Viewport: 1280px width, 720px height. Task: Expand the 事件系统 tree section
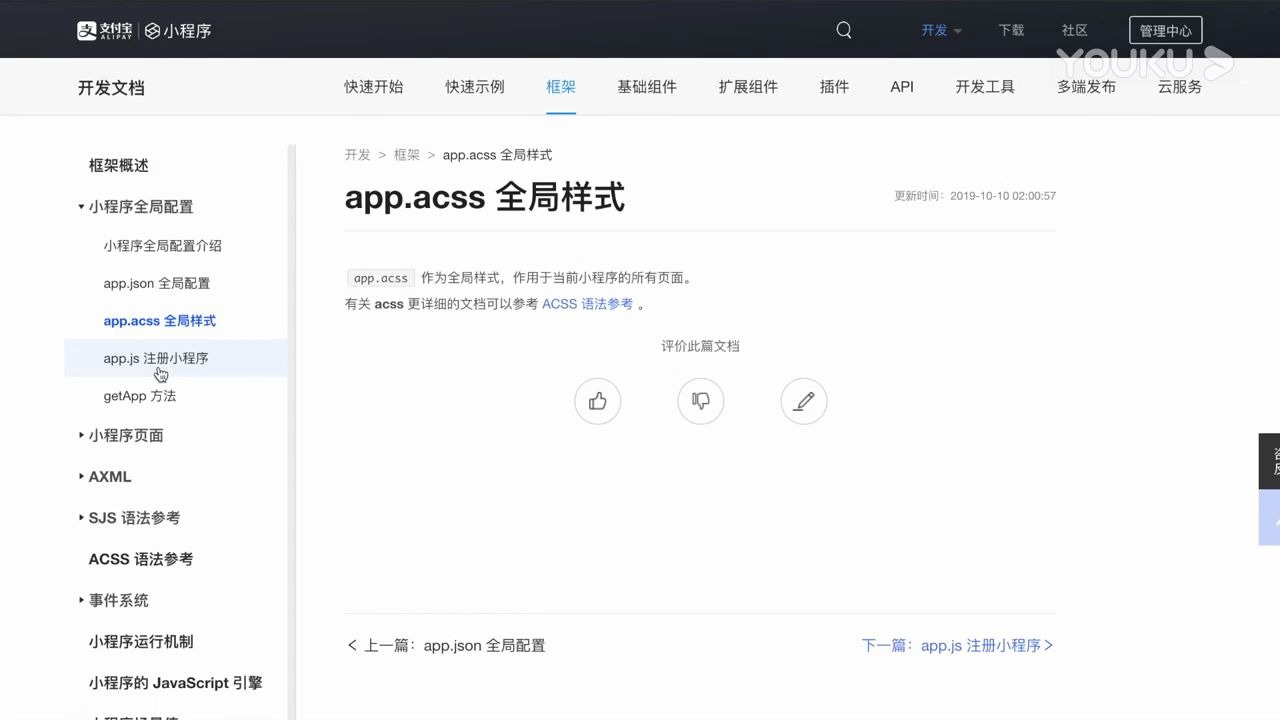81,600
